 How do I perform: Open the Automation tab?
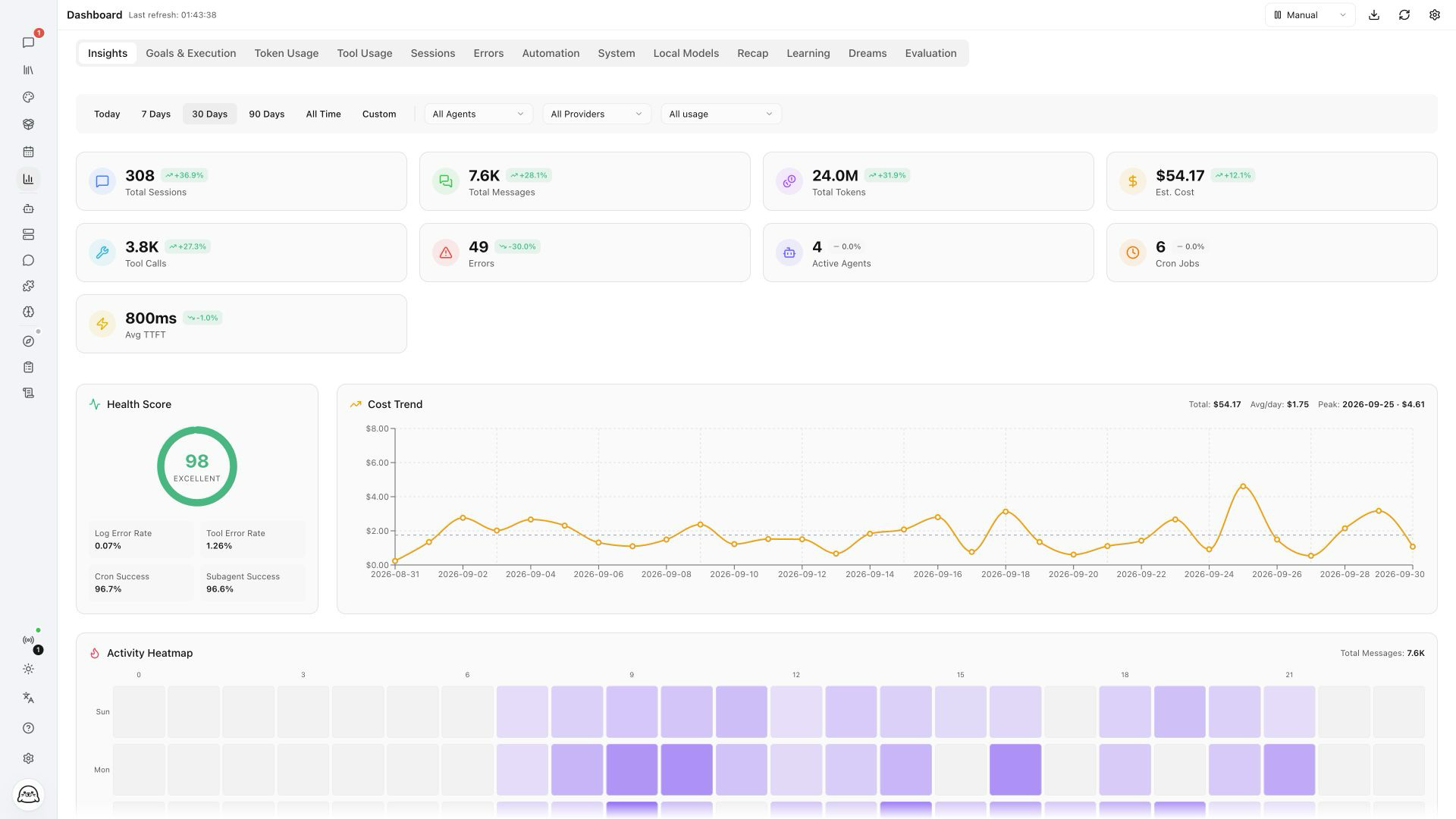coord(551,53)
